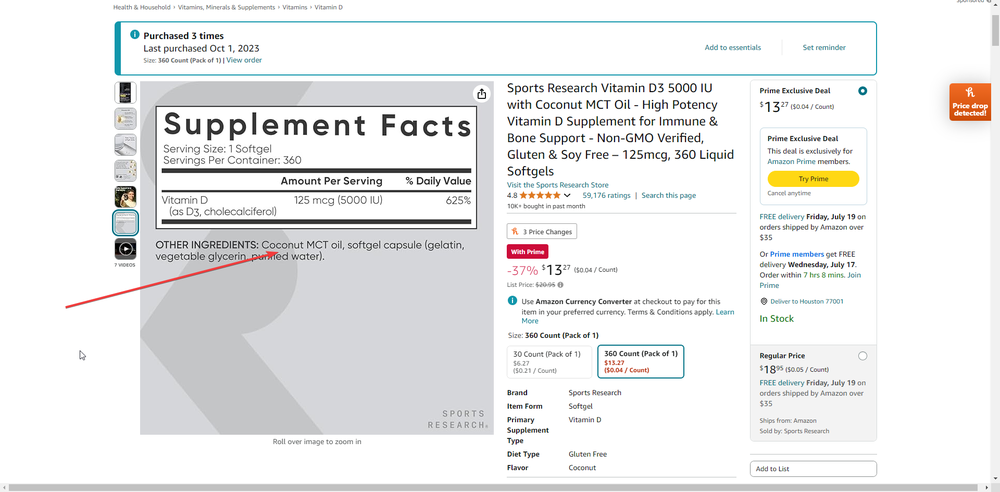The width and height of the screenshot is (1000, 492).
Task: Expand the ratings breakdown chevron
Action: pyautogui.click(x=567, y=195)
